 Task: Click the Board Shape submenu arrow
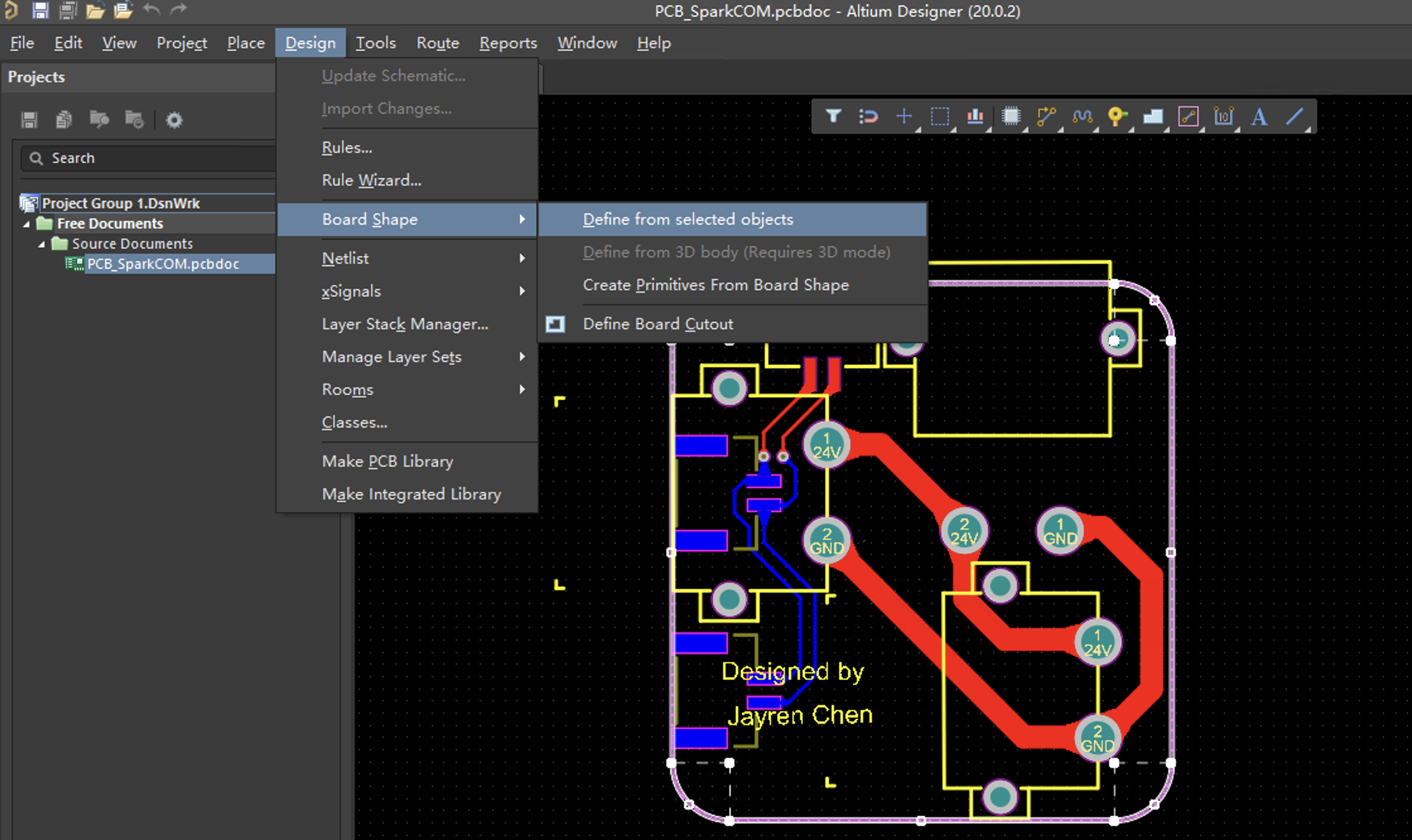pos(522,219)
